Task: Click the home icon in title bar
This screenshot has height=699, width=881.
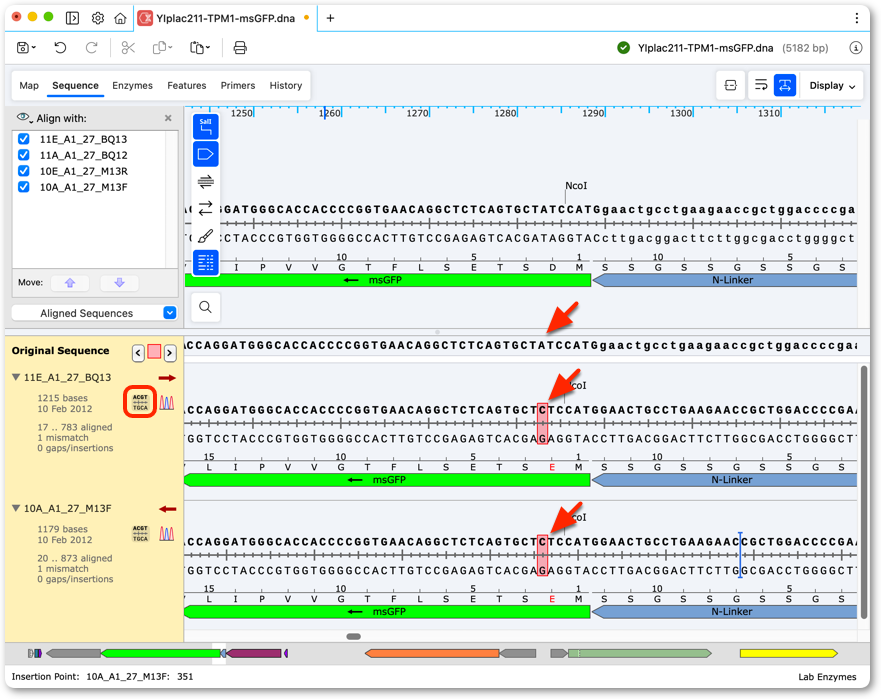Action: [x=120, y=19]
